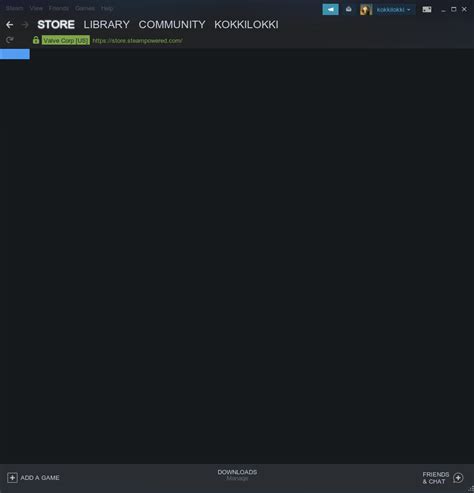Image resolution: width=474 pixels, height=493 pixels.
Task: Click the Valve Corp [US] certificate badge
Action: (x=66, y=40)
